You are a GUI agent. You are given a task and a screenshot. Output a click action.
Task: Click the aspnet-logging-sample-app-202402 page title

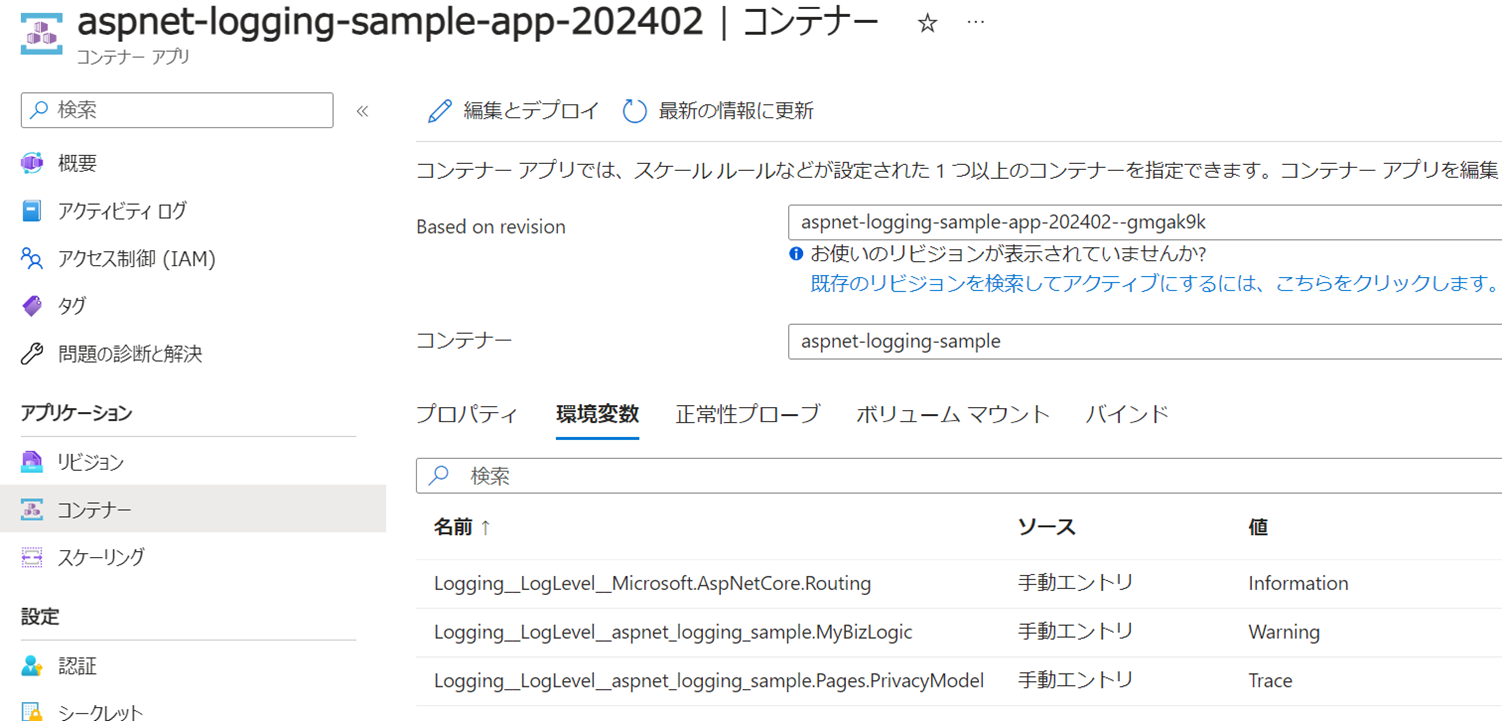(390, 23)
